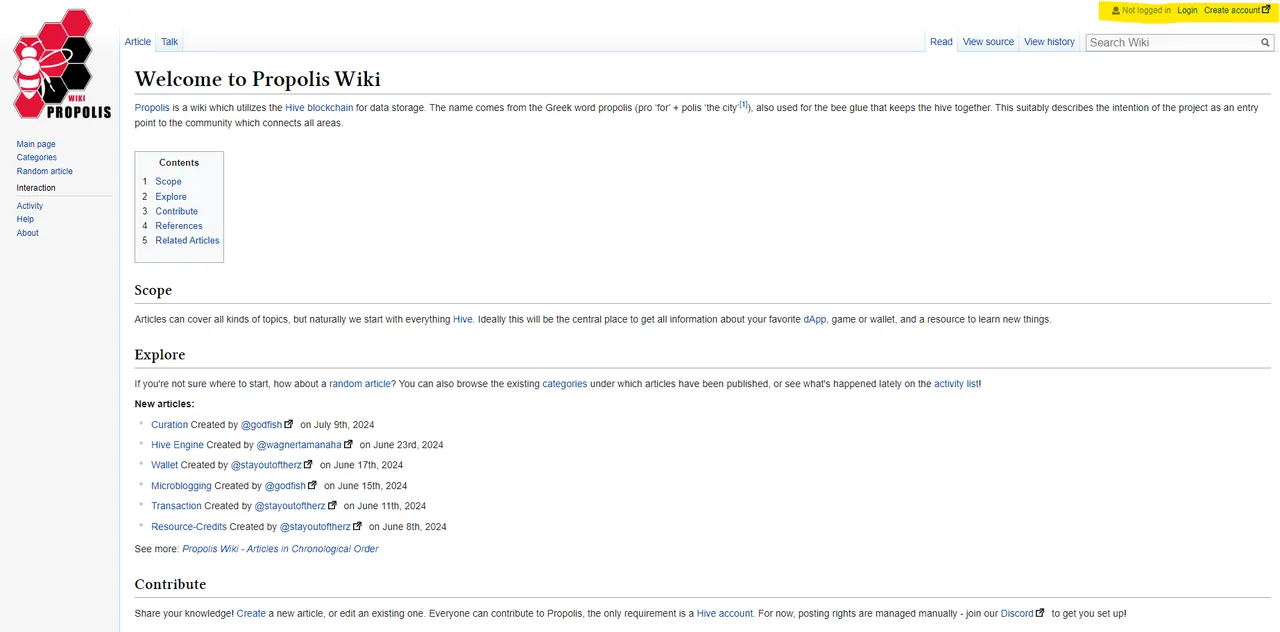The width and height of the screenshot is (1280, 632).
Task: Open the View source tab
Action: (988, 42)
